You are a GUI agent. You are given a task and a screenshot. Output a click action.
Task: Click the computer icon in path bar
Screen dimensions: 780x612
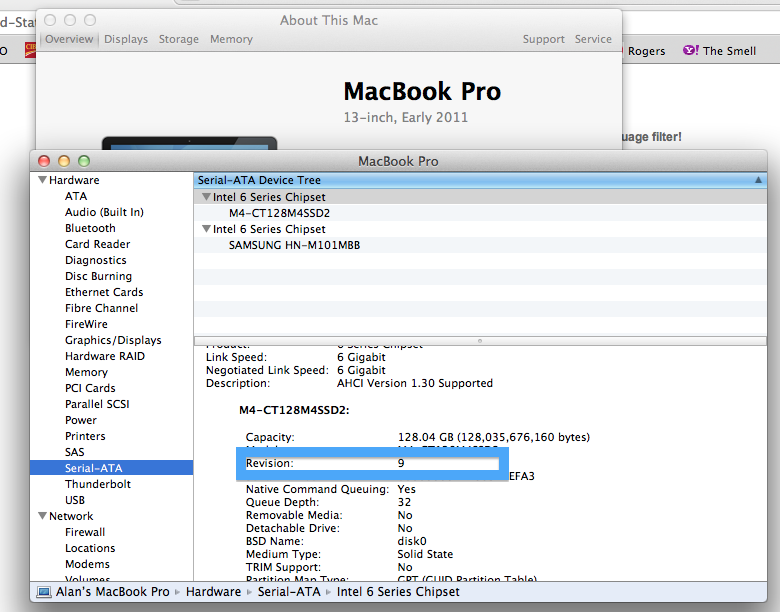point(44,592)
